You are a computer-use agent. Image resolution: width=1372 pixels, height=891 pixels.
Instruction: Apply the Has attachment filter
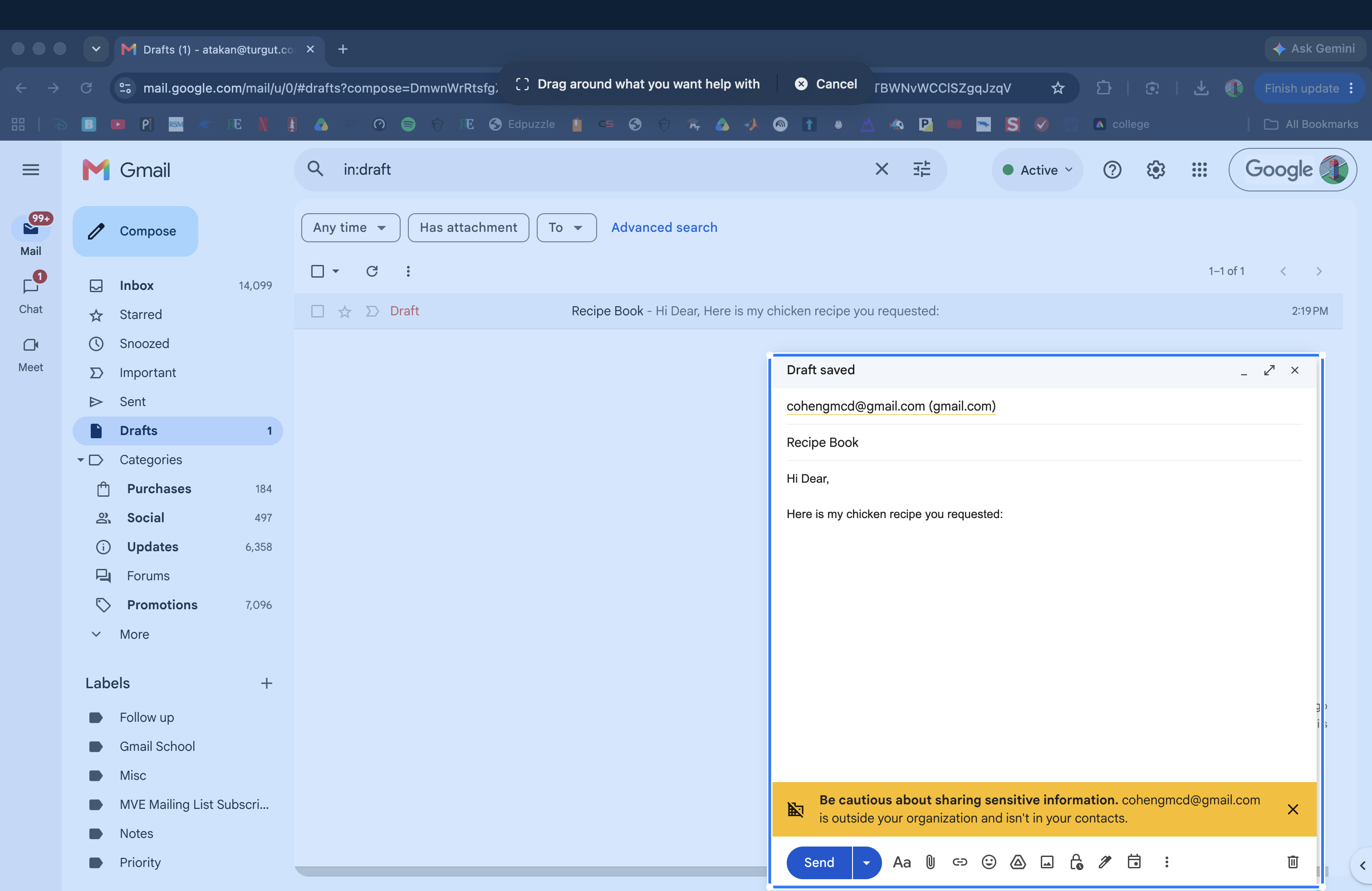coord(468,228)
